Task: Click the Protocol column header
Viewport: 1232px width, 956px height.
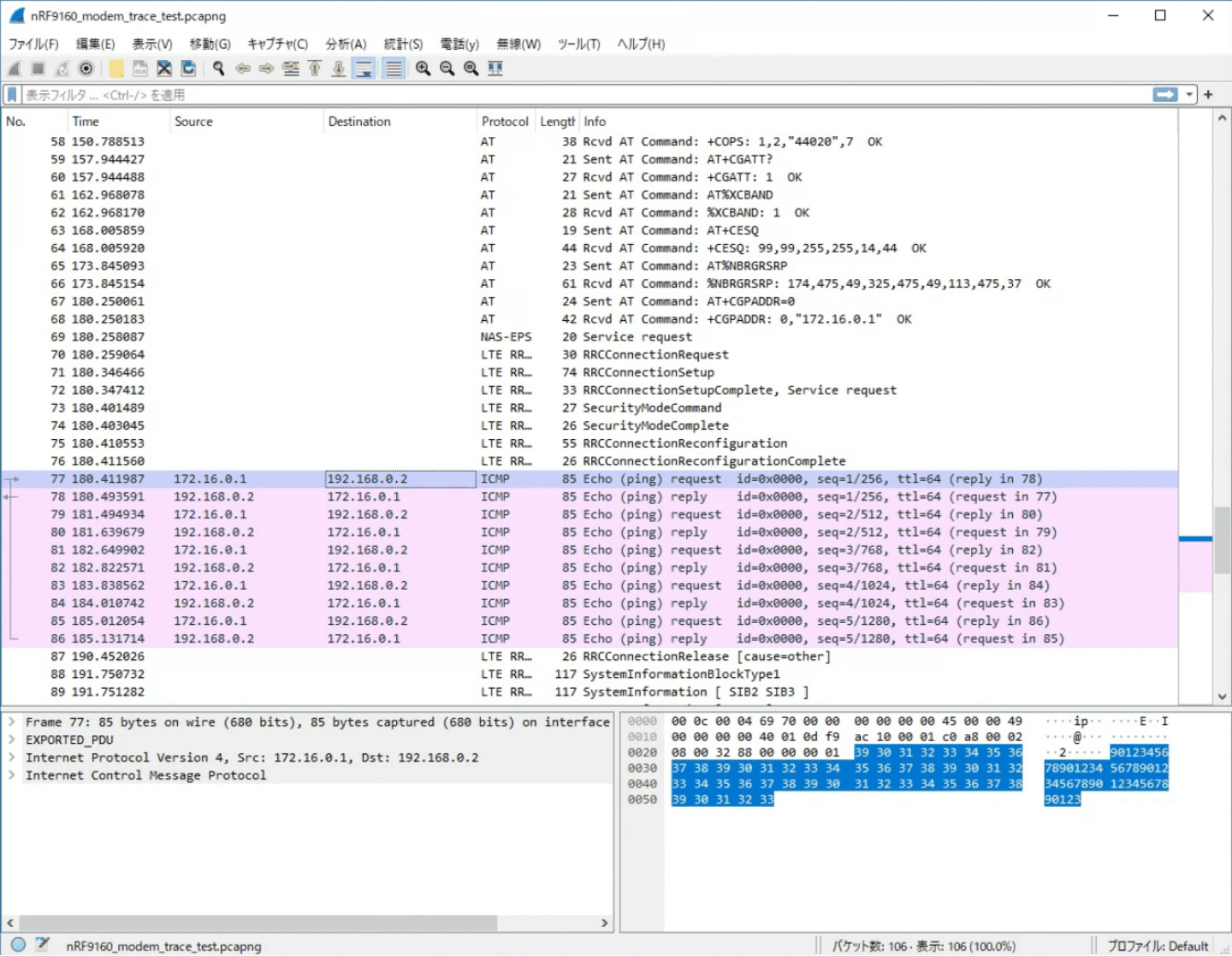Action: tap(505, 122)
